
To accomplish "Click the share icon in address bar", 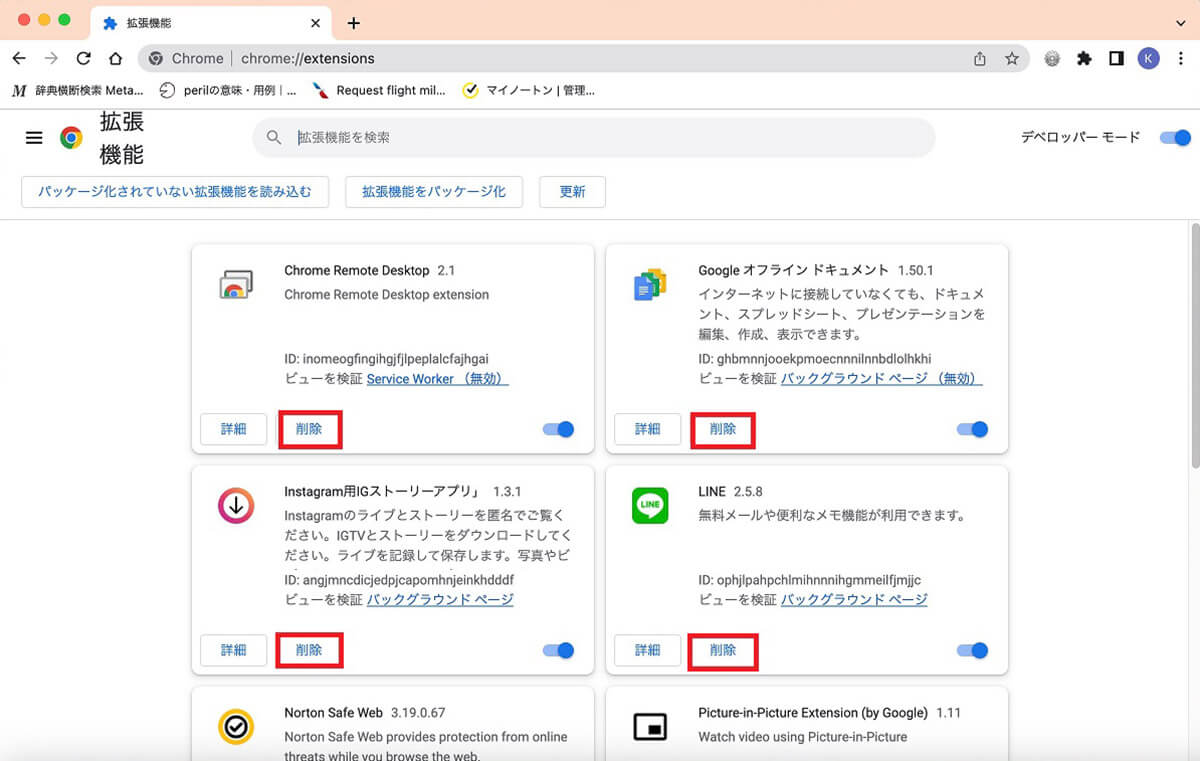I will 980,59.
